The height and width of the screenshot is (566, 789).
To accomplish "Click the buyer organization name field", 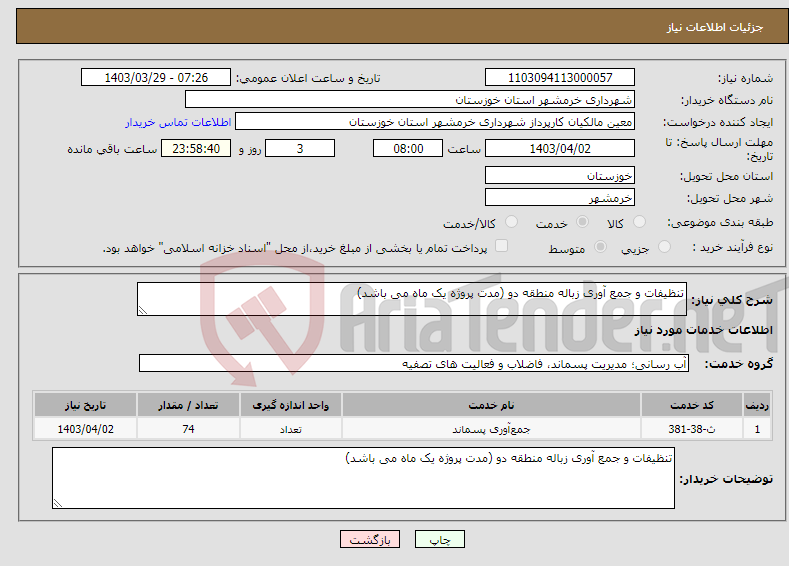I will coord(410,100).
